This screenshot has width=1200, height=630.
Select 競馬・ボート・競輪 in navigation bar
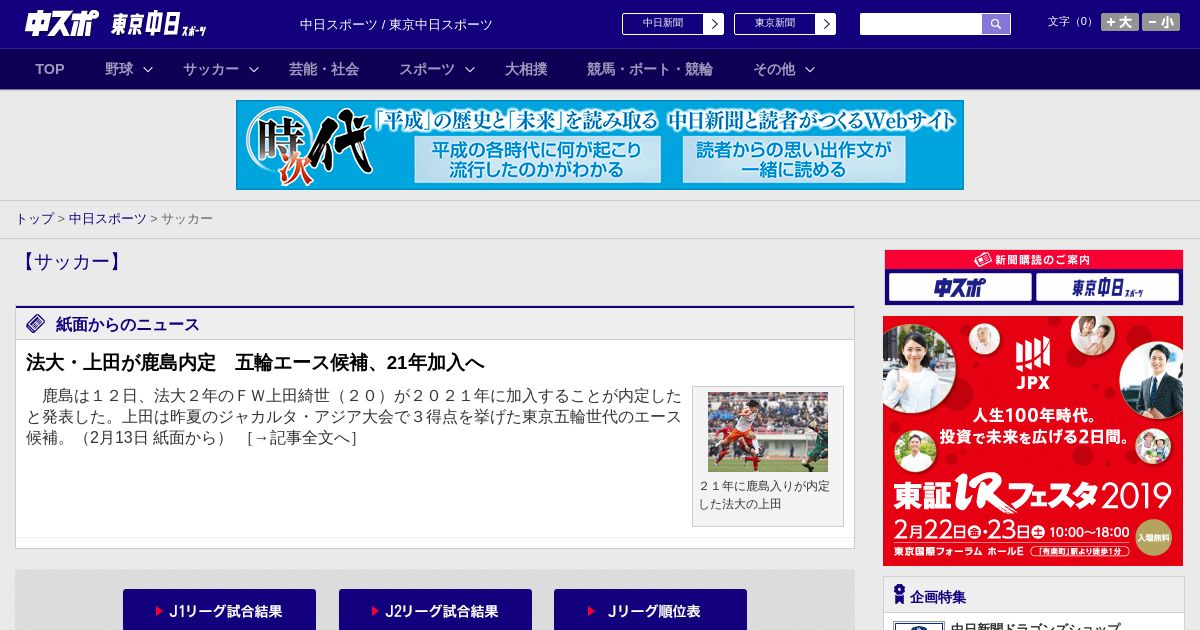point(650,69)
